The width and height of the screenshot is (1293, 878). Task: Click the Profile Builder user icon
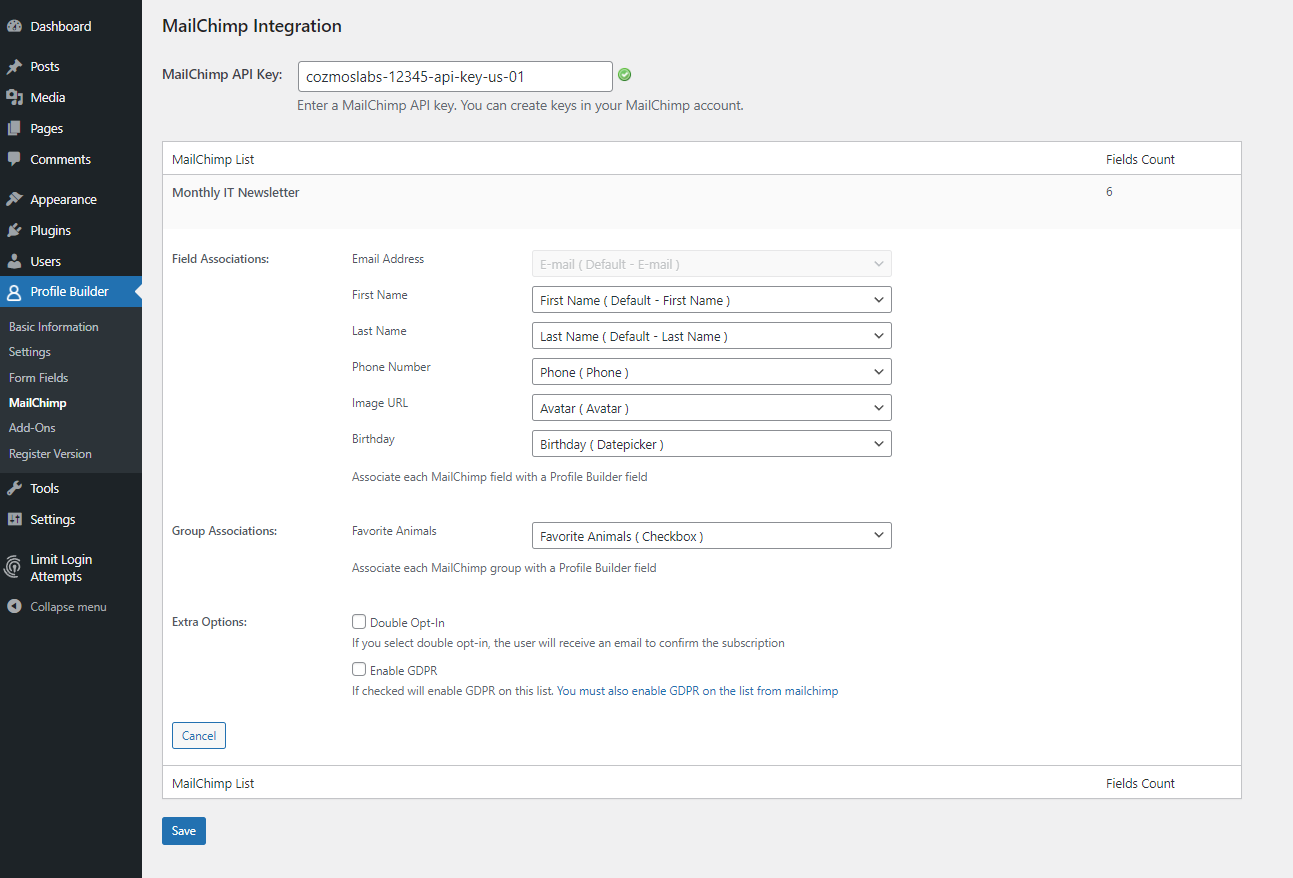(14, 292)
